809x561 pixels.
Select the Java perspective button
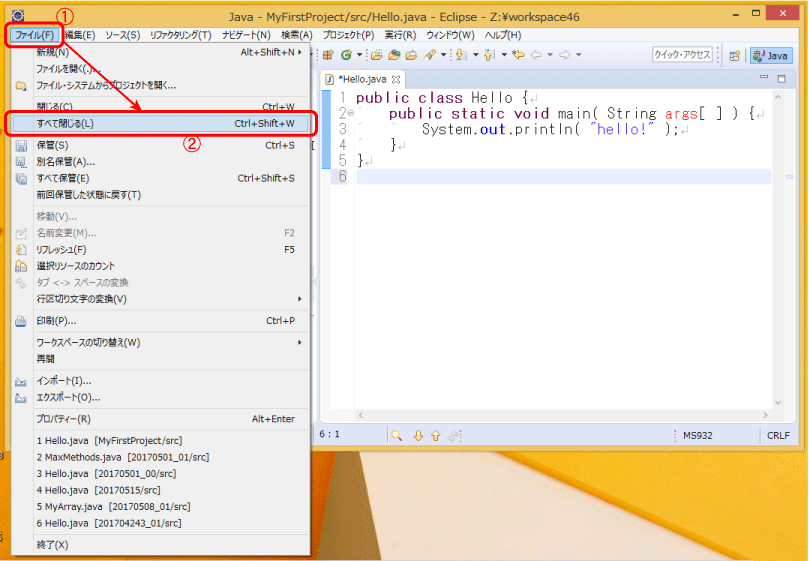point(771,56)
